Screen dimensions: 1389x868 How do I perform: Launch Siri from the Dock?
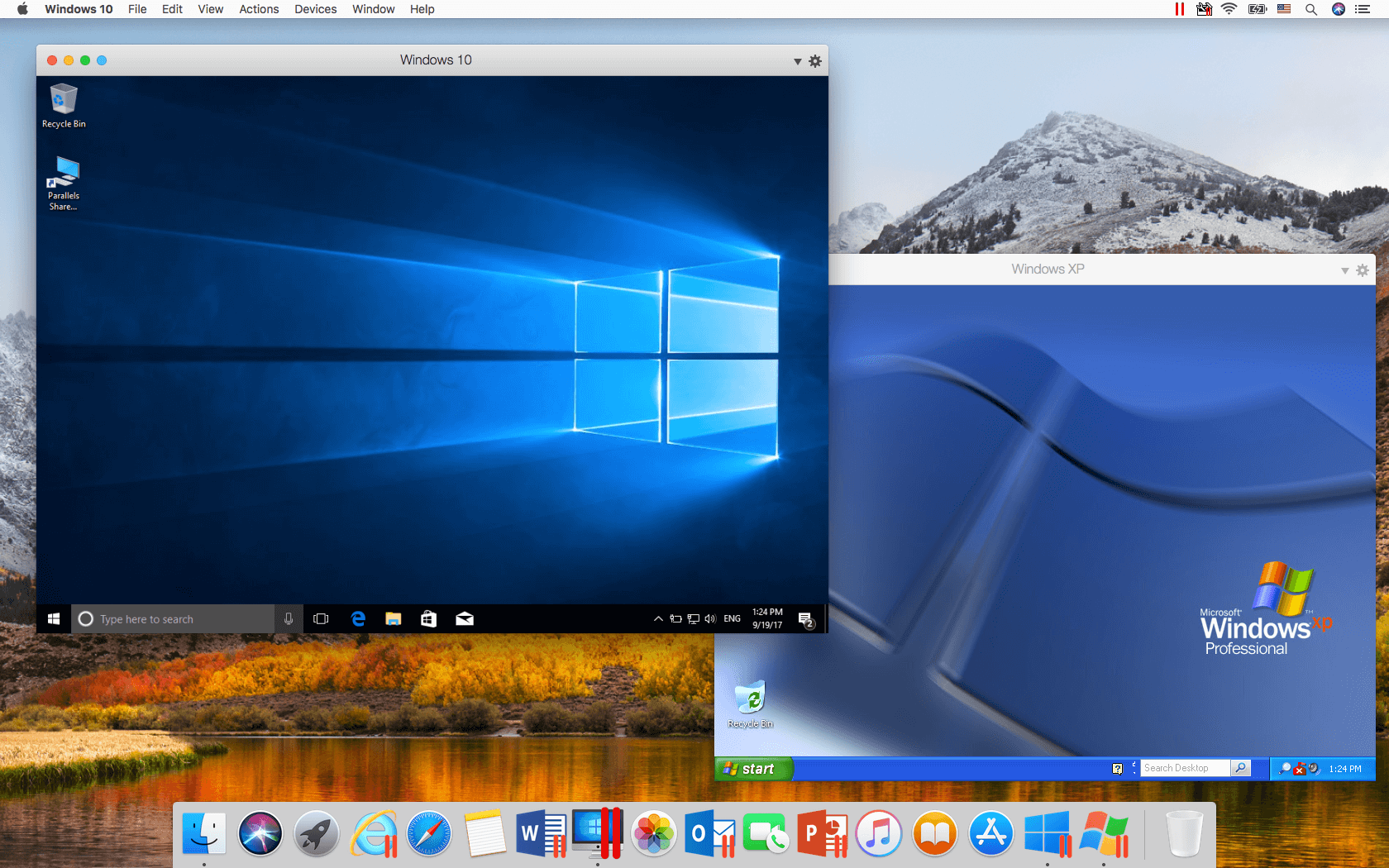coord(260,833)
